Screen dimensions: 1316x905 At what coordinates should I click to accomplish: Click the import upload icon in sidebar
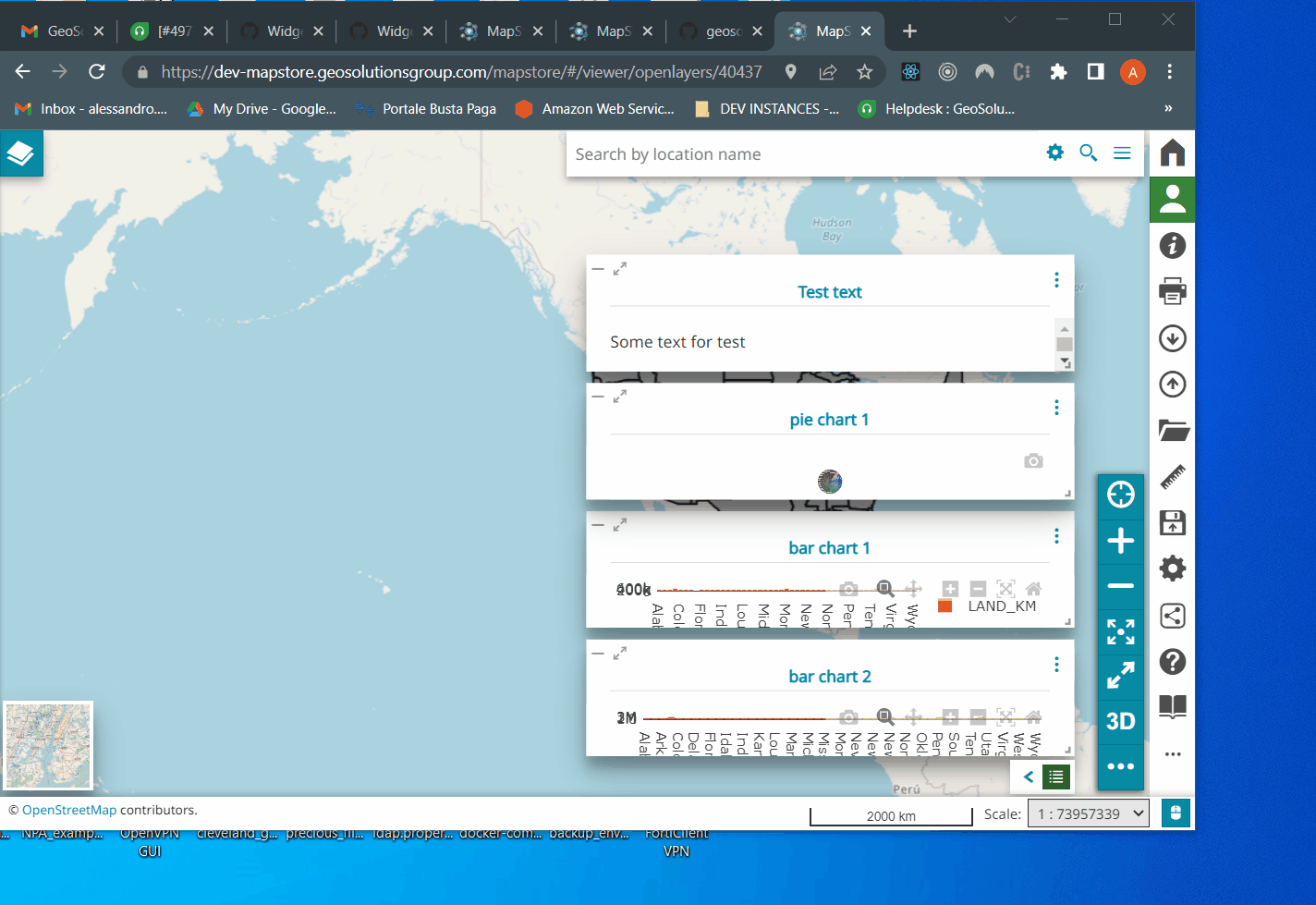1173,384
